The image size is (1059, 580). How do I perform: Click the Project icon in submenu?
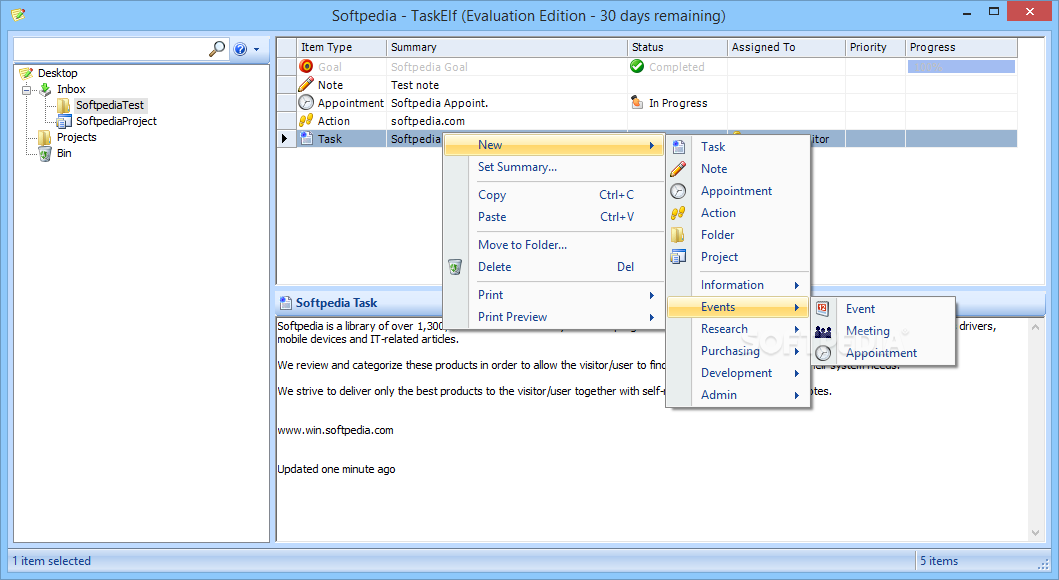tap(678, 257)
